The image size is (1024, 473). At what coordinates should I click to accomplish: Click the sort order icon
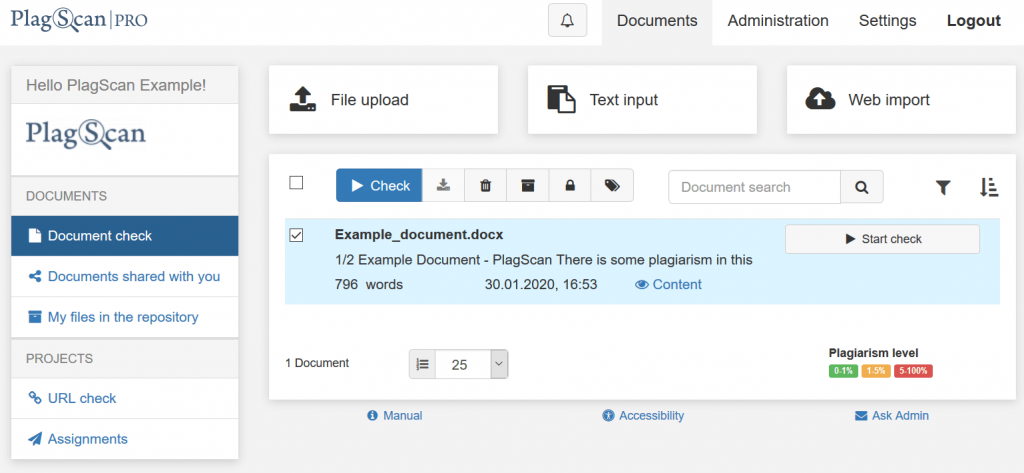989,188
